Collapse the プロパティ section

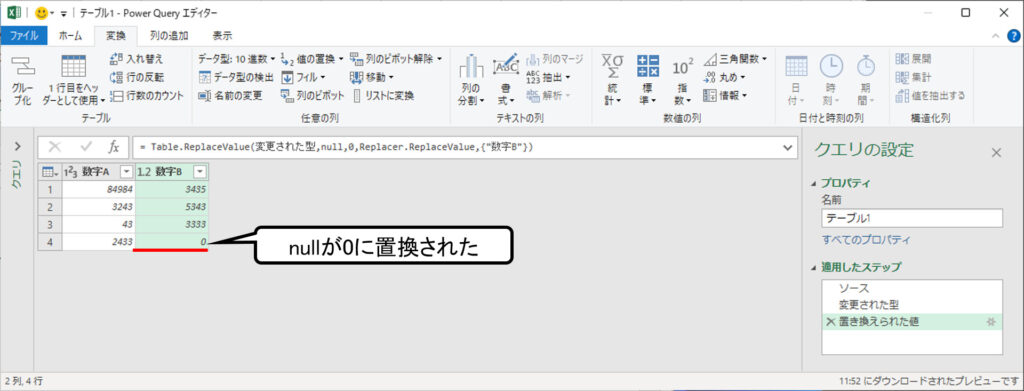tap(813, 183)
